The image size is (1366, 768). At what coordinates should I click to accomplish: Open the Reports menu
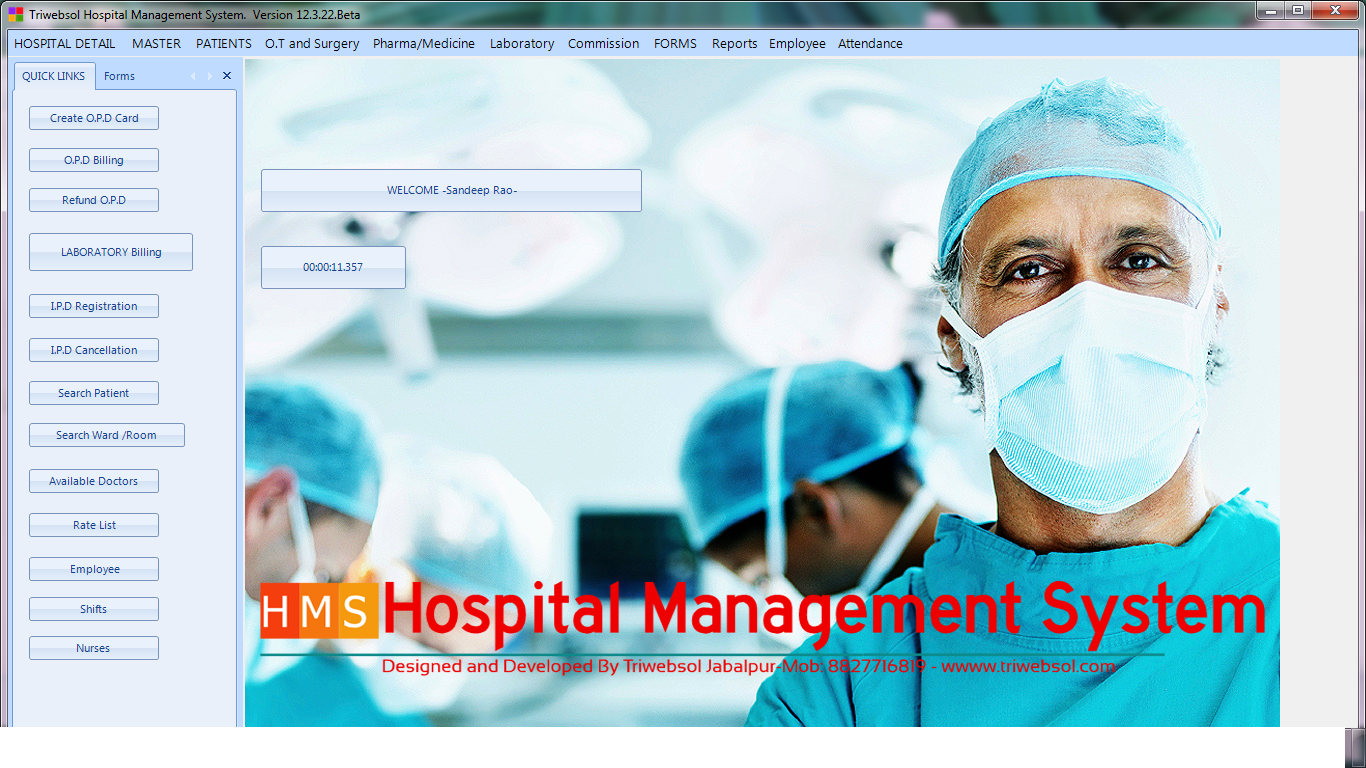734,43
